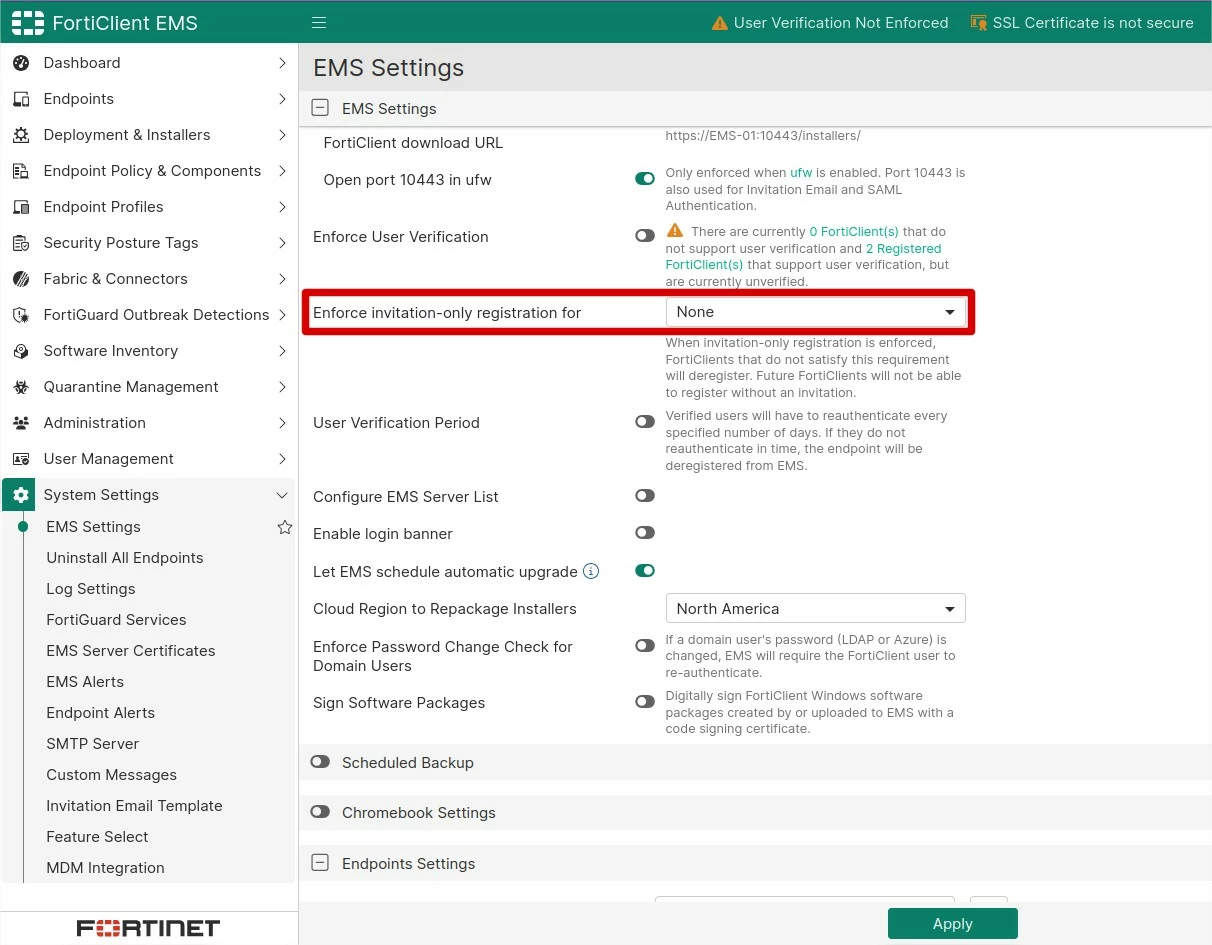Click the Fortinet logo at sidebar bottom

point(148,928)
